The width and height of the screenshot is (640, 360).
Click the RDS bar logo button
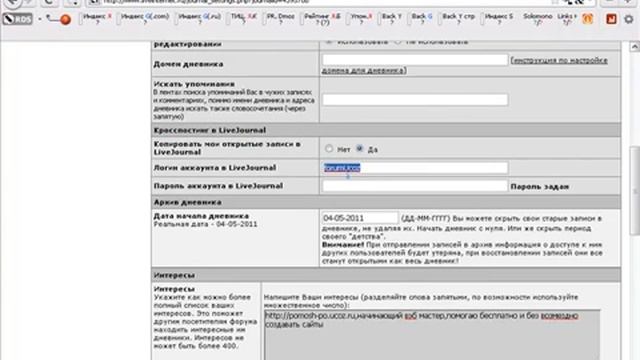pos(17,19)
